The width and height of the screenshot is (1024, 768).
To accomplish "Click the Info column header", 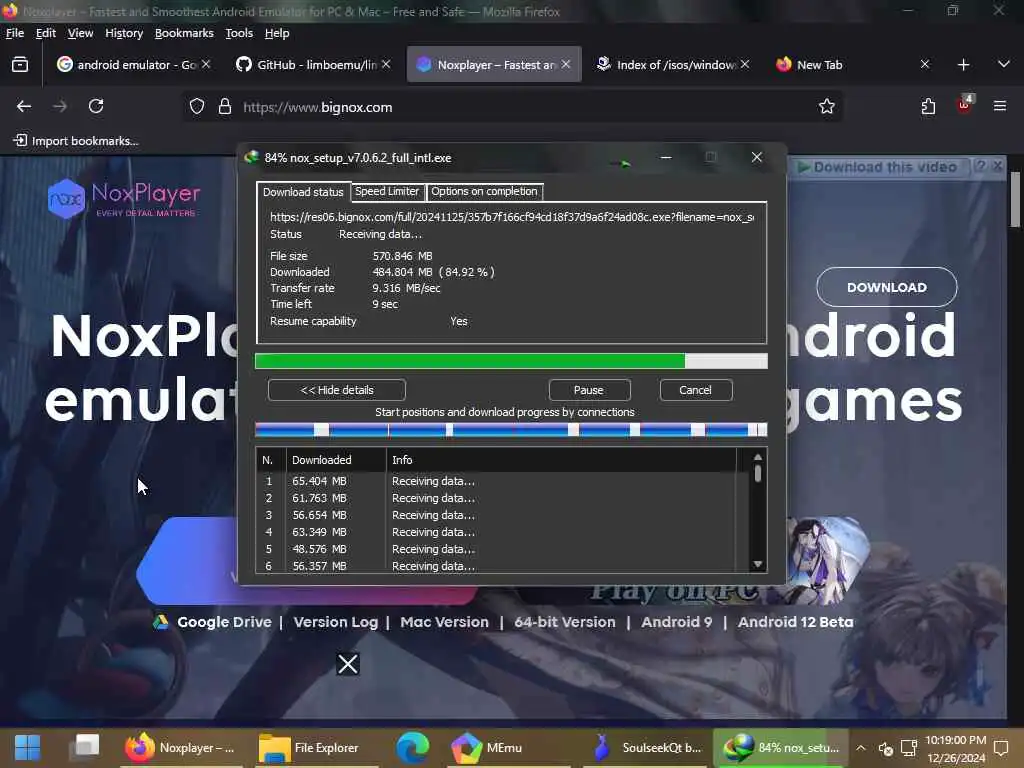I will [562, 460].
